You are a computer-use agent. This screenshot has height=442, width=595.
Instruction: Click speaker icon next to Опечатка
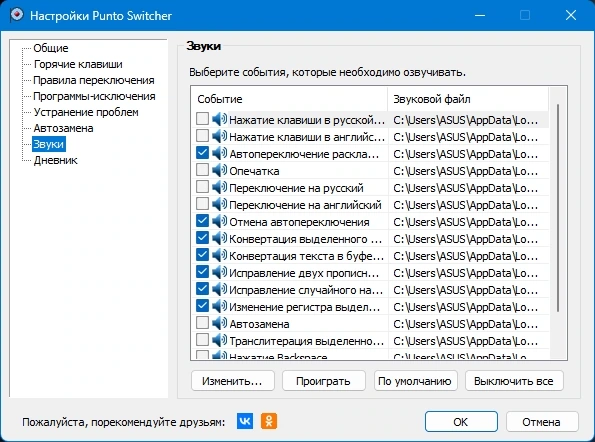point(219,170)
